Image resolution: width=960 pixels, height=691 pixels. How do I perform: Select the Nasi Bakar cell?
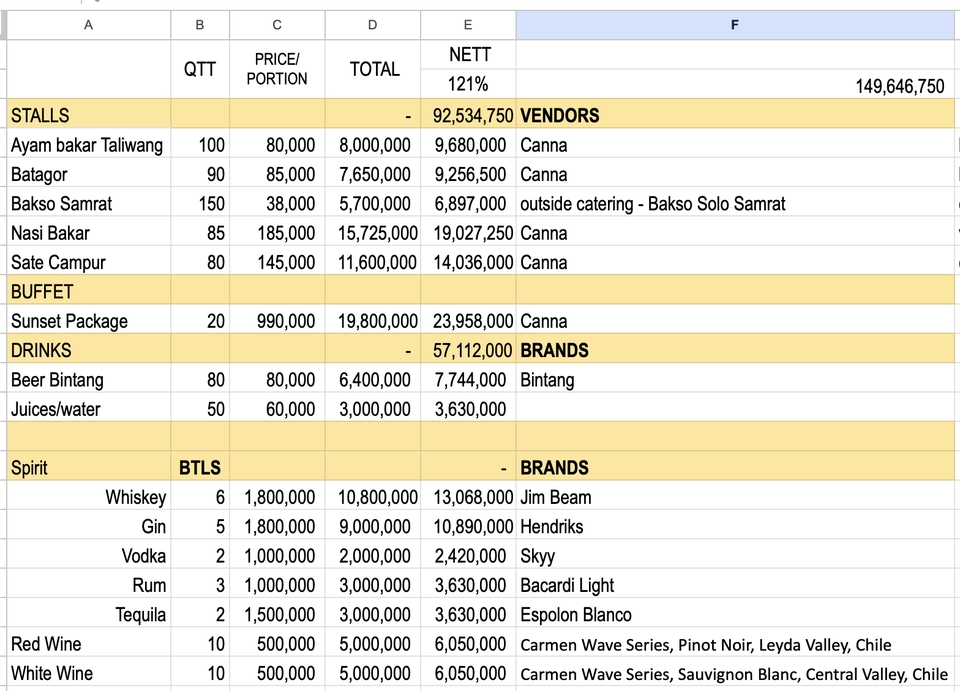tap(88, 231)
